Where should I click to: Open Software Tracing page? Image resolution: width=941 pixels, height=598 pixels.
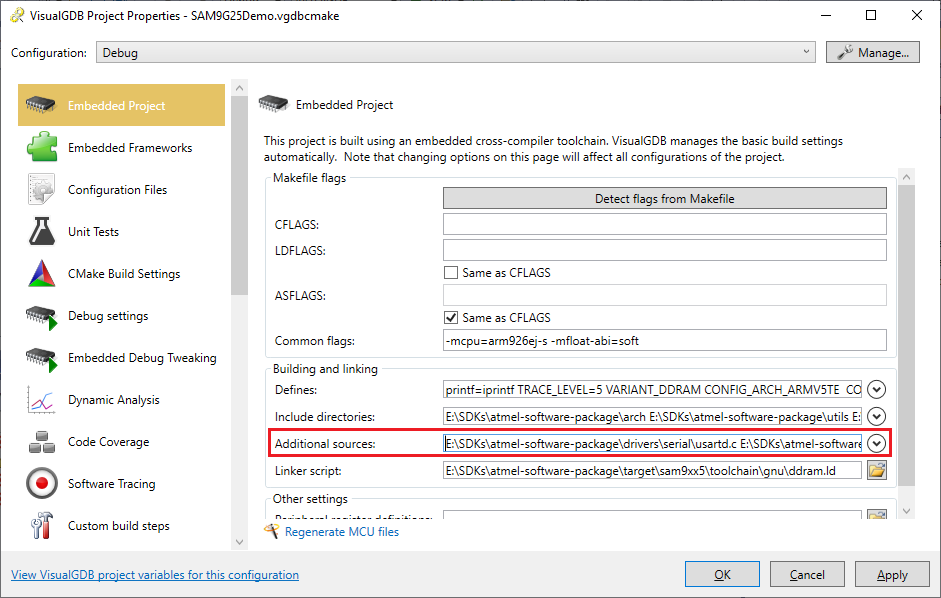[121, 483]
